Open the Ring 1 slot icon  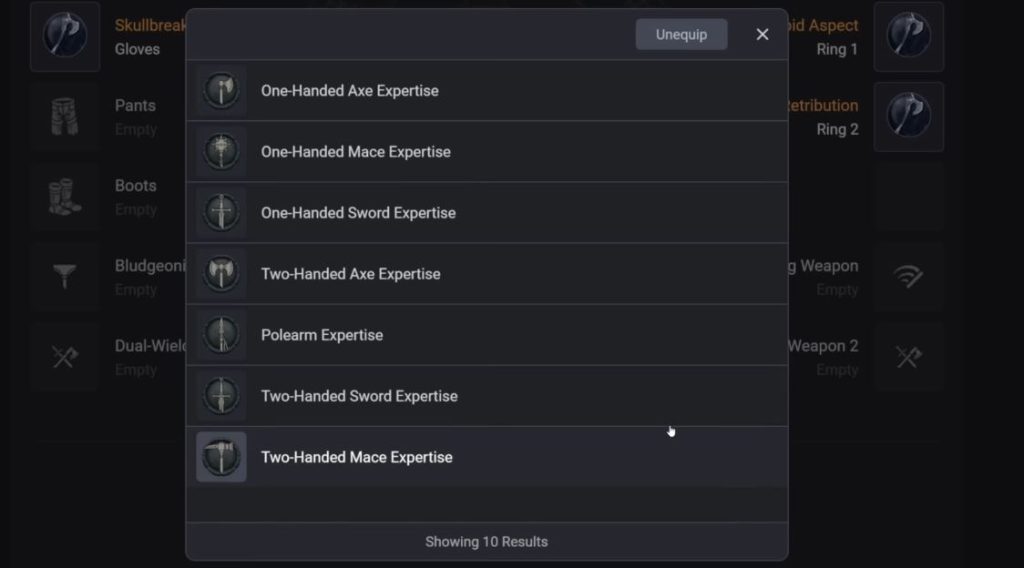click(x=908, y=37)
